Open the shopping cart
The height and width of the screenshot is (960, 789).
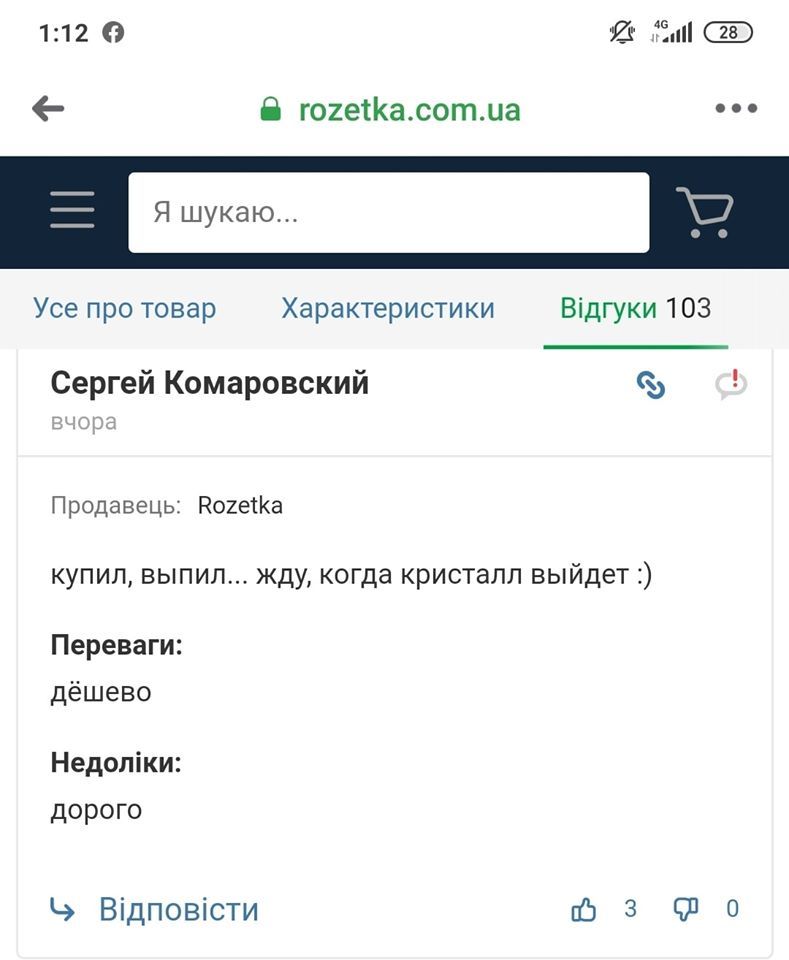(705, 212)
